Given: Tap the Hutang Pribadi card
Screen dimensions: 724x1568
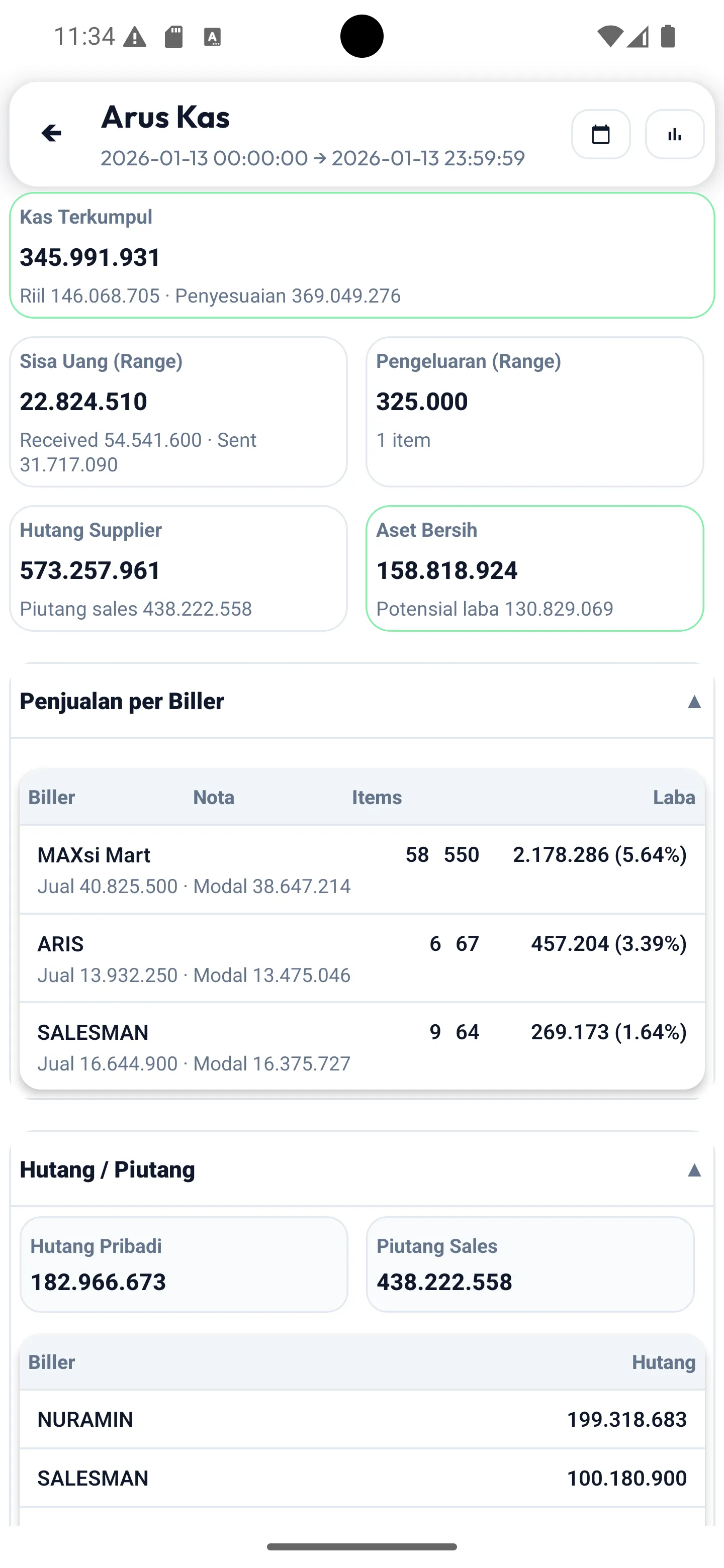Looking at the screenshot, I should [x=184, y=1264].
